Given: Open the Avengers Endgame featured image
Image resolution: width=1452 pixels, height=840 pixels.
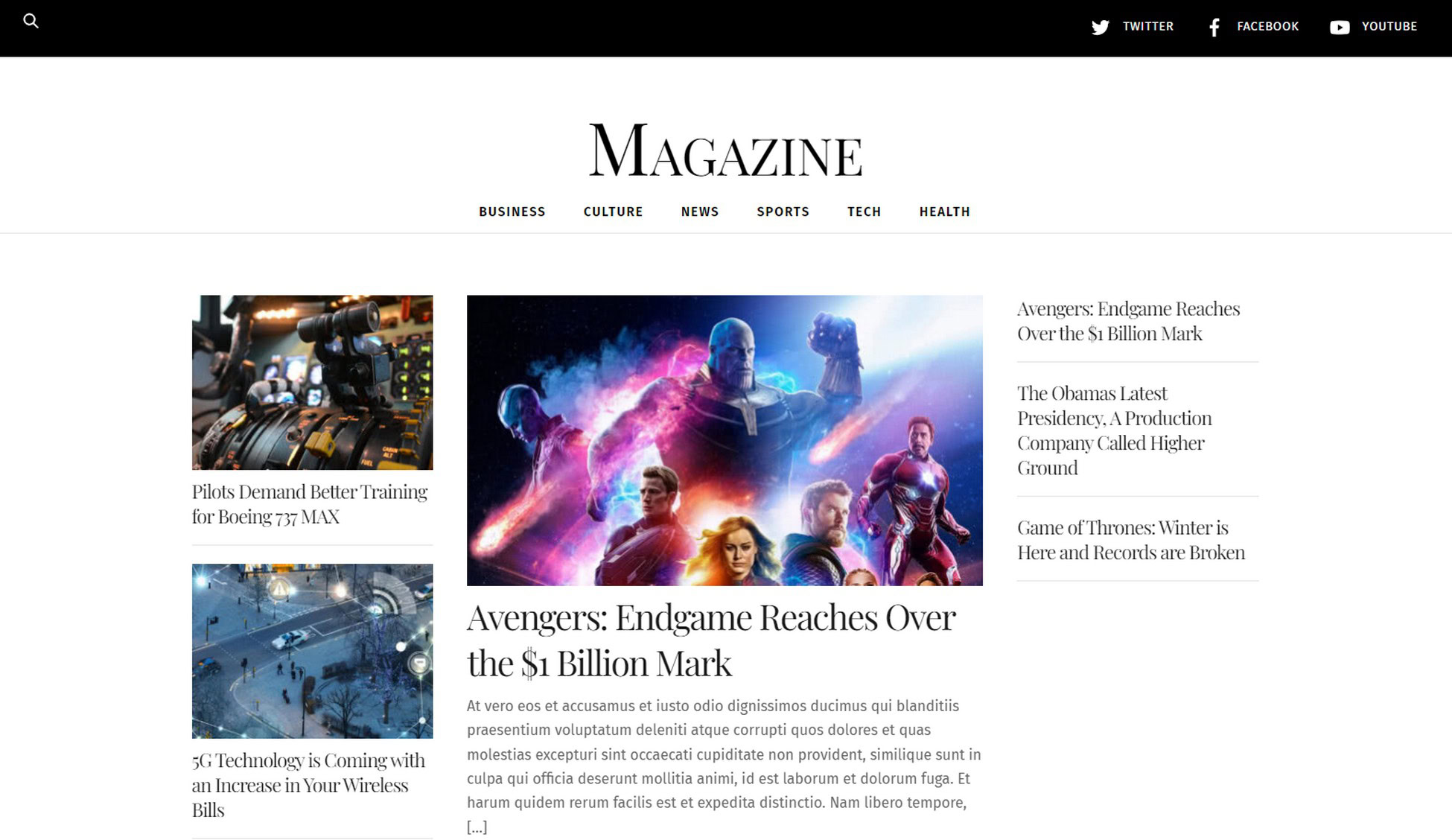Looking at the screenshot, I should pyautogui.click(x=725, y=440).
